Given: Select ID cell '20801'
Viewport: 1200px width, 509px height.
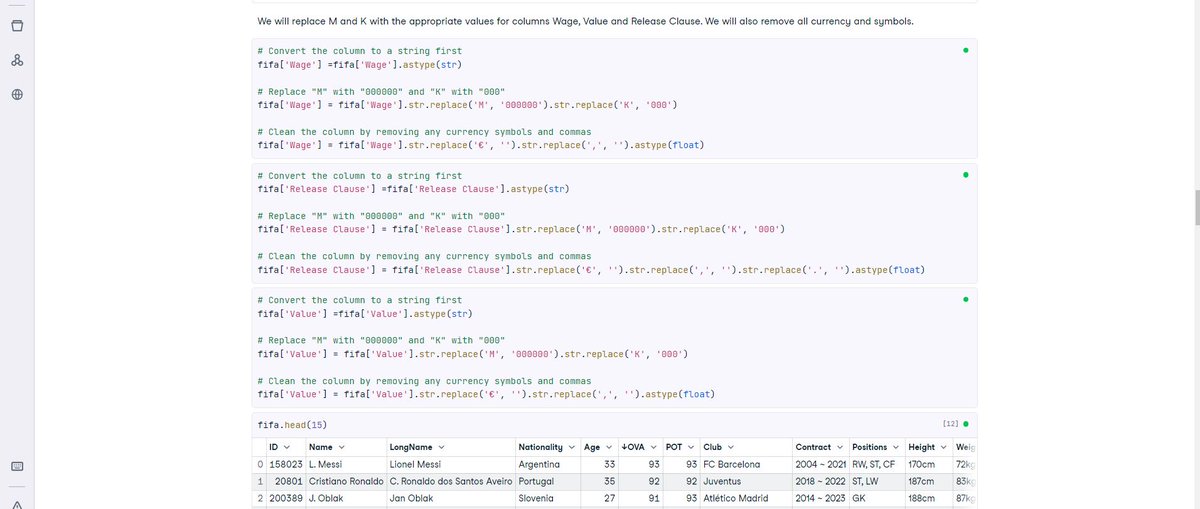Looking at the screenshot, I should 286,482.
